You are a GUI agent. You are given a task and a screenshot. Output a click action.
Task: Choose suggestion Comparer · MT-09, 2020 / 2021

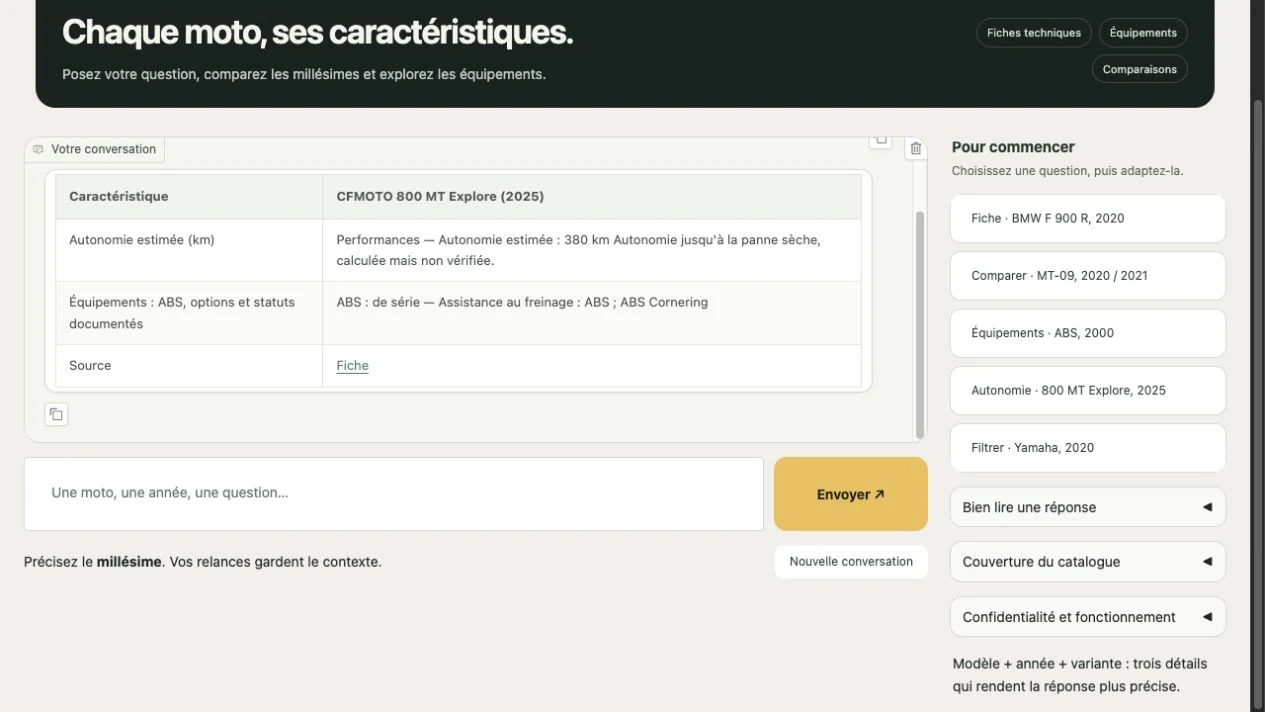[1088, 275]
